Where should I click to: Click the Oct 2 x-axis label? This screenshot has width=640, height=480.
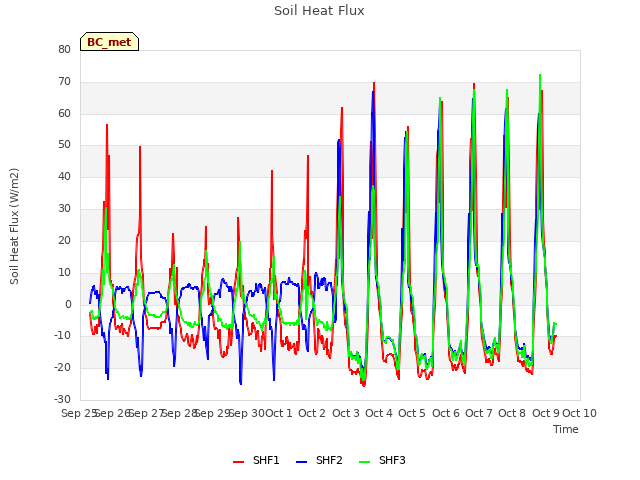[312, 413]
